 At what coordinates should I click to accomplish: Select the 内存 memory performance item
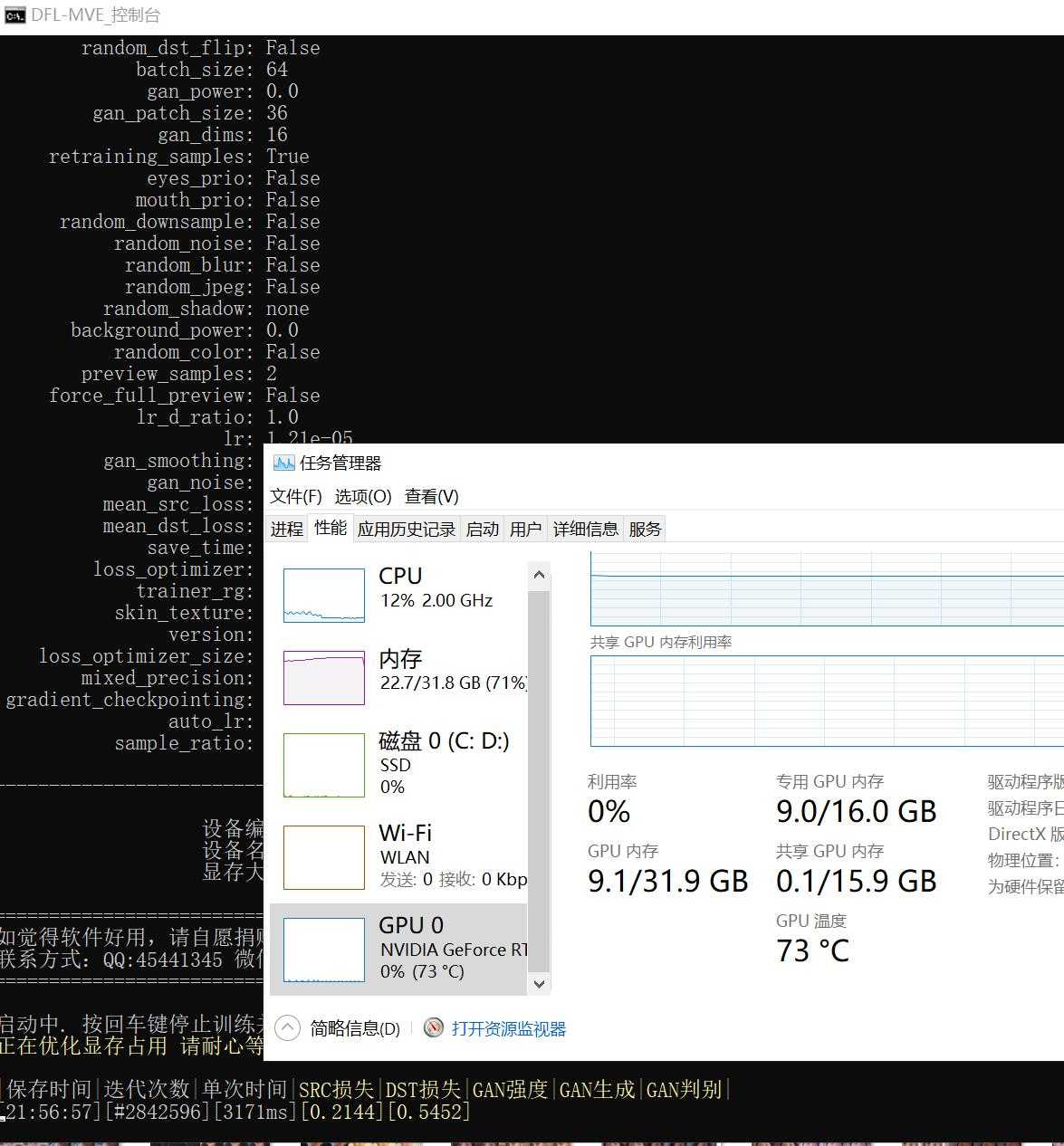tap(398, 675)
